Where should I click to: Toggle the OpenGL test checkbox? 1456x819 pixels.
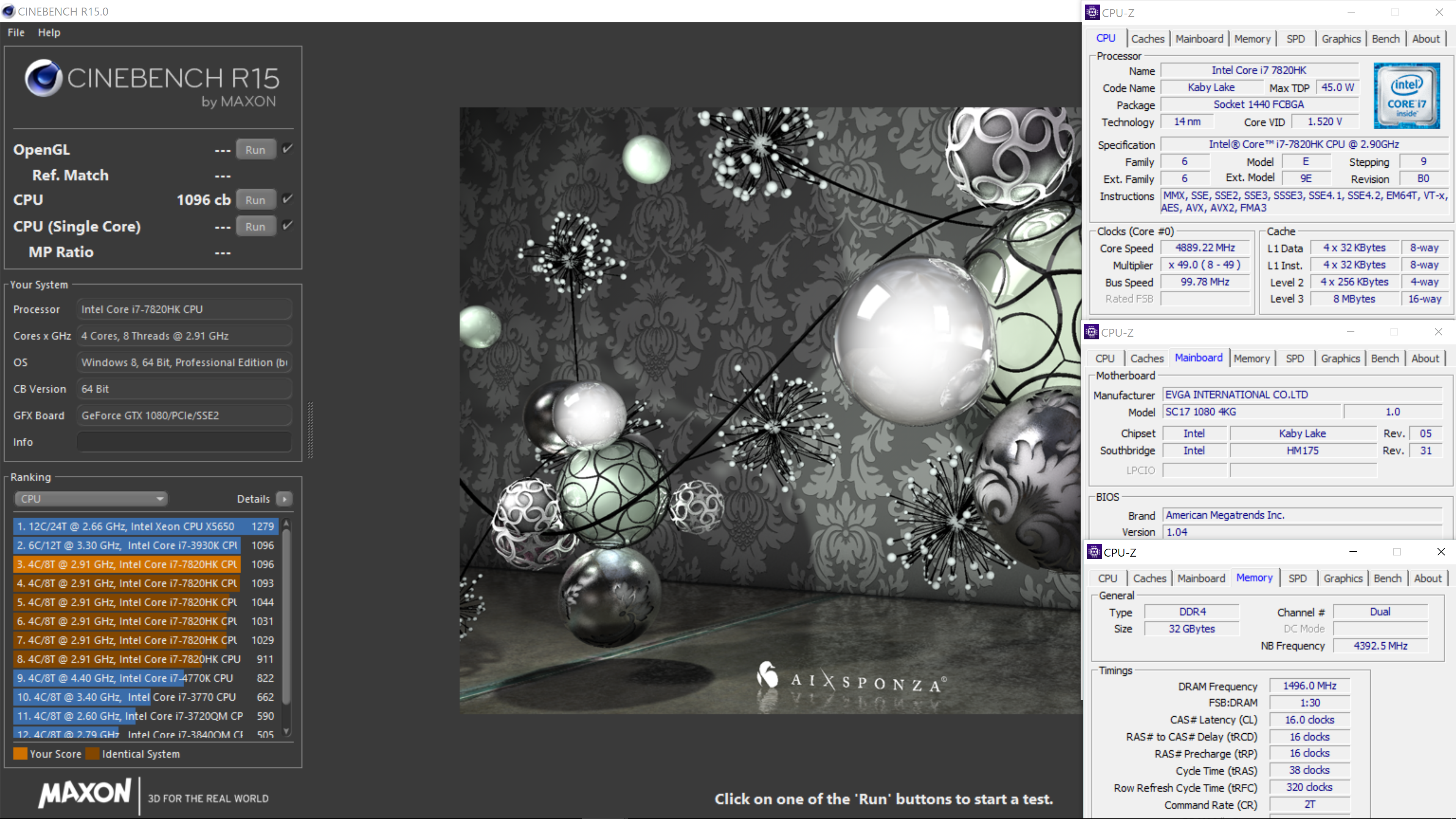click(287, 149)
